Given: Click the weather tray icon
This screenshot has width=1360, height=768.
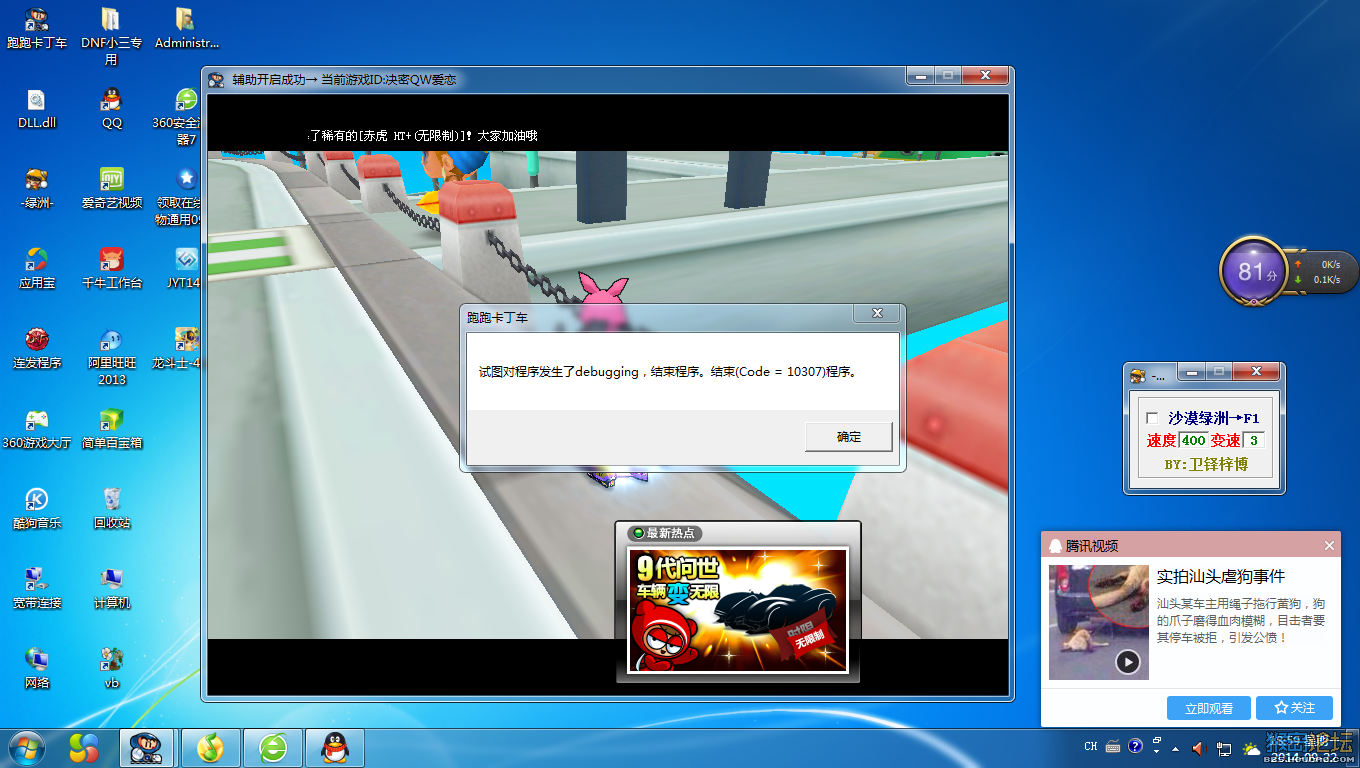Looking at the screenshot, I should click(x=1251, y=747).
